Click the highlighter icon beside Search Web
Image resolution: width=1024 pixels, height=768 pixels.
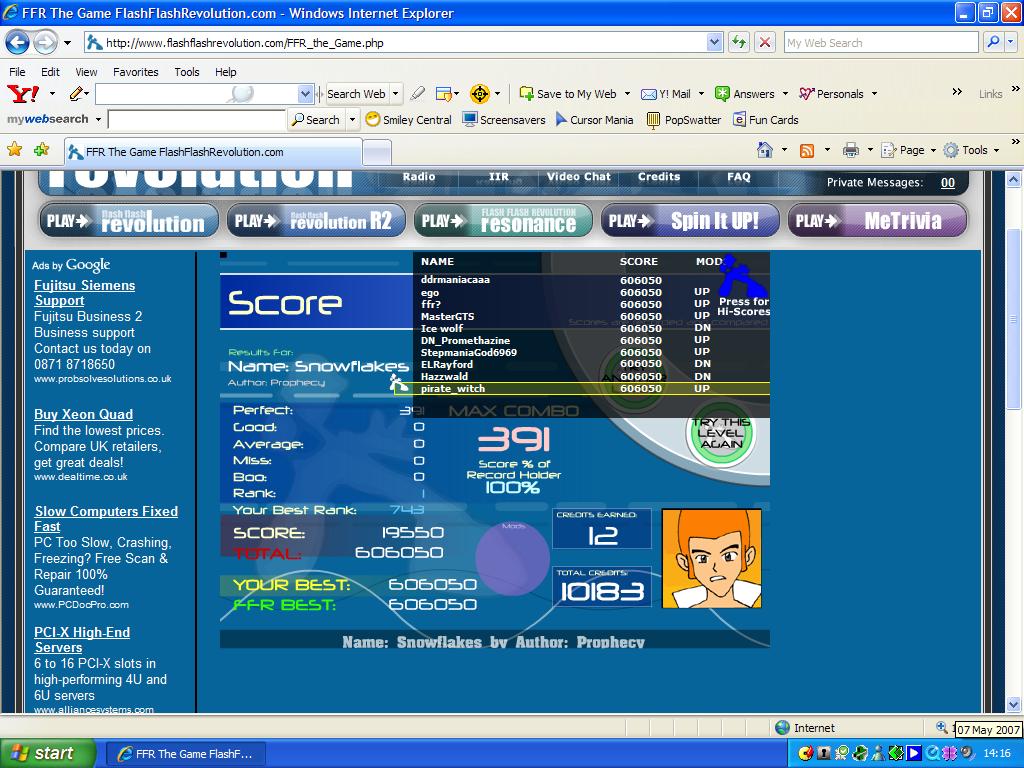tap(417, 94)
